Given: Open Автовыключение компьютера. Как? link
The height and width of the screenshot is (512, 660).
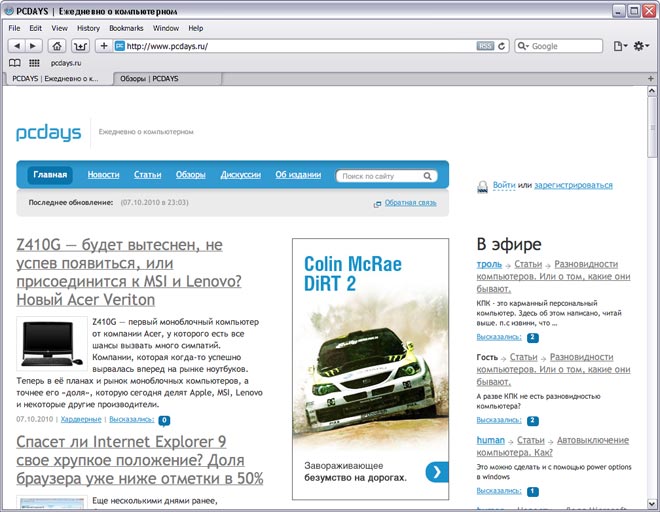Looking at the screenshot, I should 553,446.
